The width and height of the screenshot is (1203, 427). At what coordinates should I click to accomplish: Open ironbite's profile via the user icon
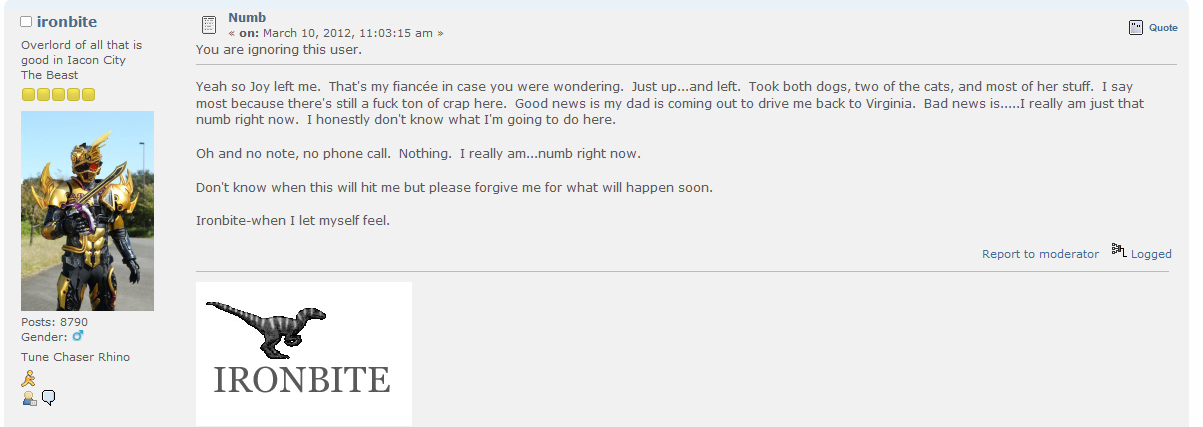click(x=29, y=398)
